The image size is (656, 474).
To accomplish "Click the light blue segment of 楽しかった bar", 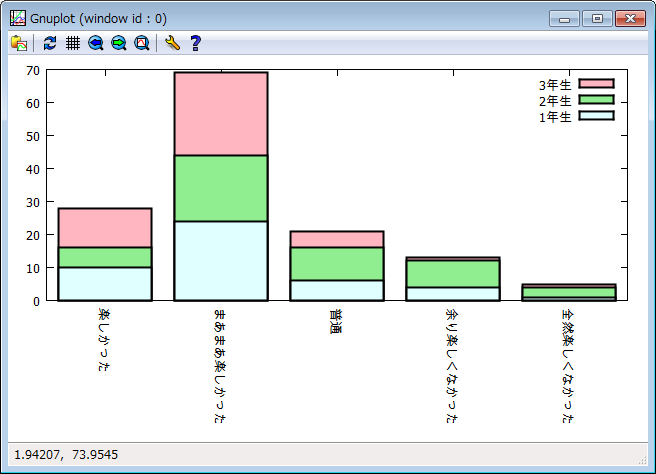I will click(x=105, y=284).
